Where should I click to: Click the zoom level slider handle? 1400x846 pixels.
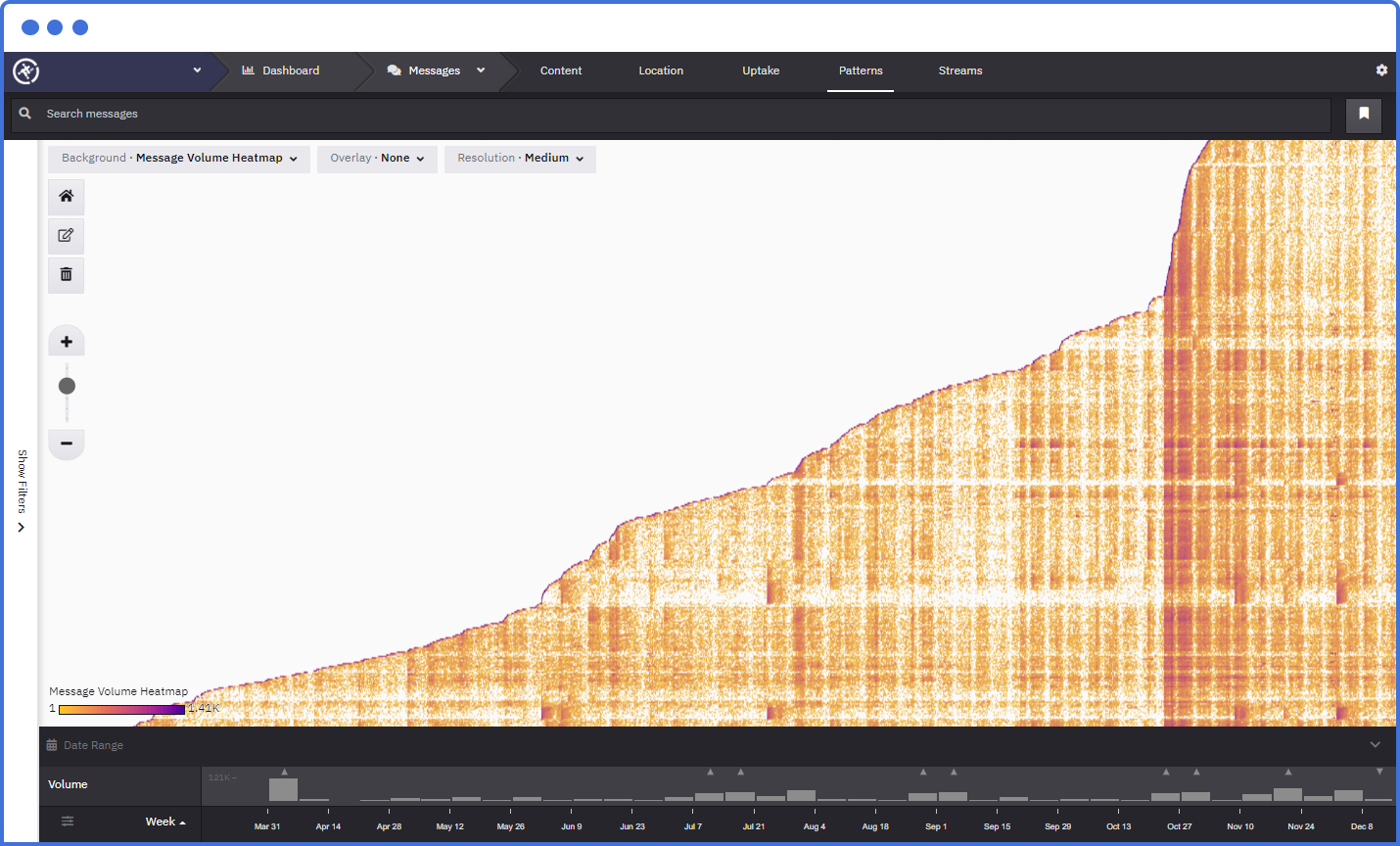coord(66,385)
